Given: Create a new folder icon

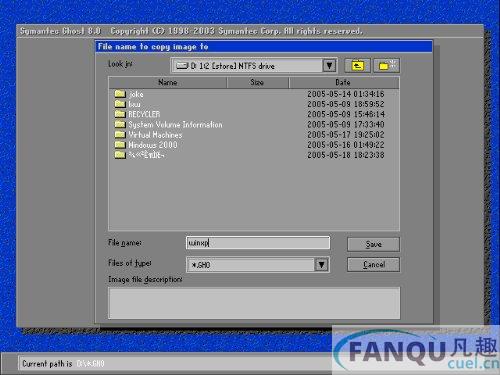Looking at the screenshot, I should [386, 65].
